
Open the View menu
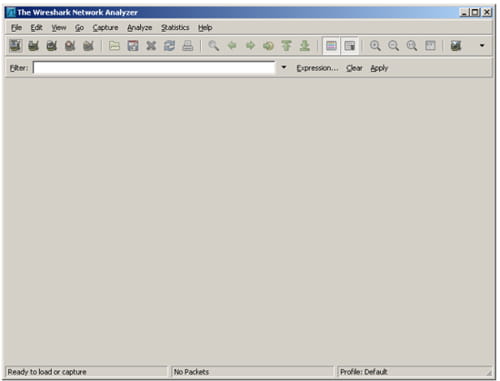point(59,28)
